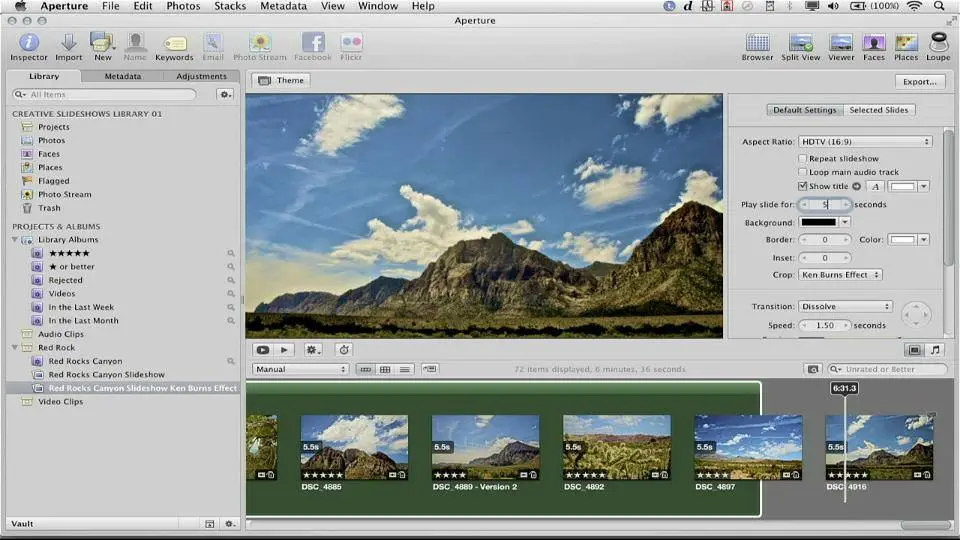Open the Manual sort order dropdown

[x=300, y=369]
